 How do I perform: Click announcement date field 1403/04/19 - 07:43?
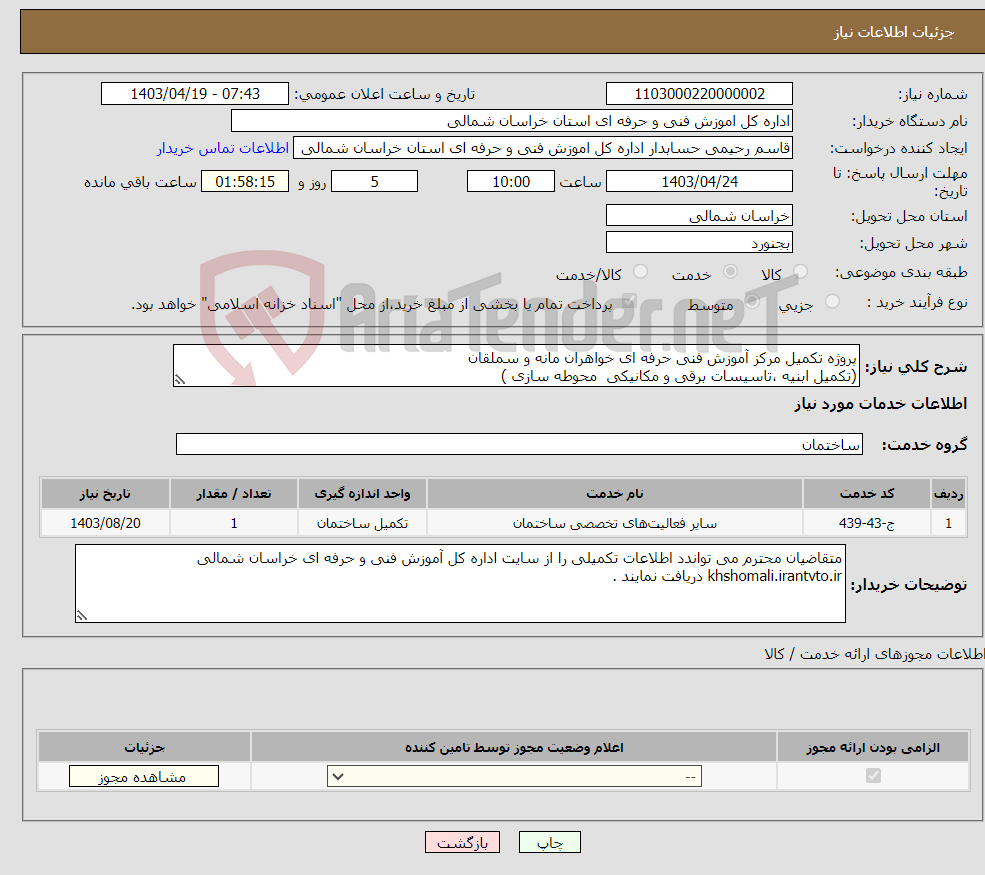tap(195, 94)
